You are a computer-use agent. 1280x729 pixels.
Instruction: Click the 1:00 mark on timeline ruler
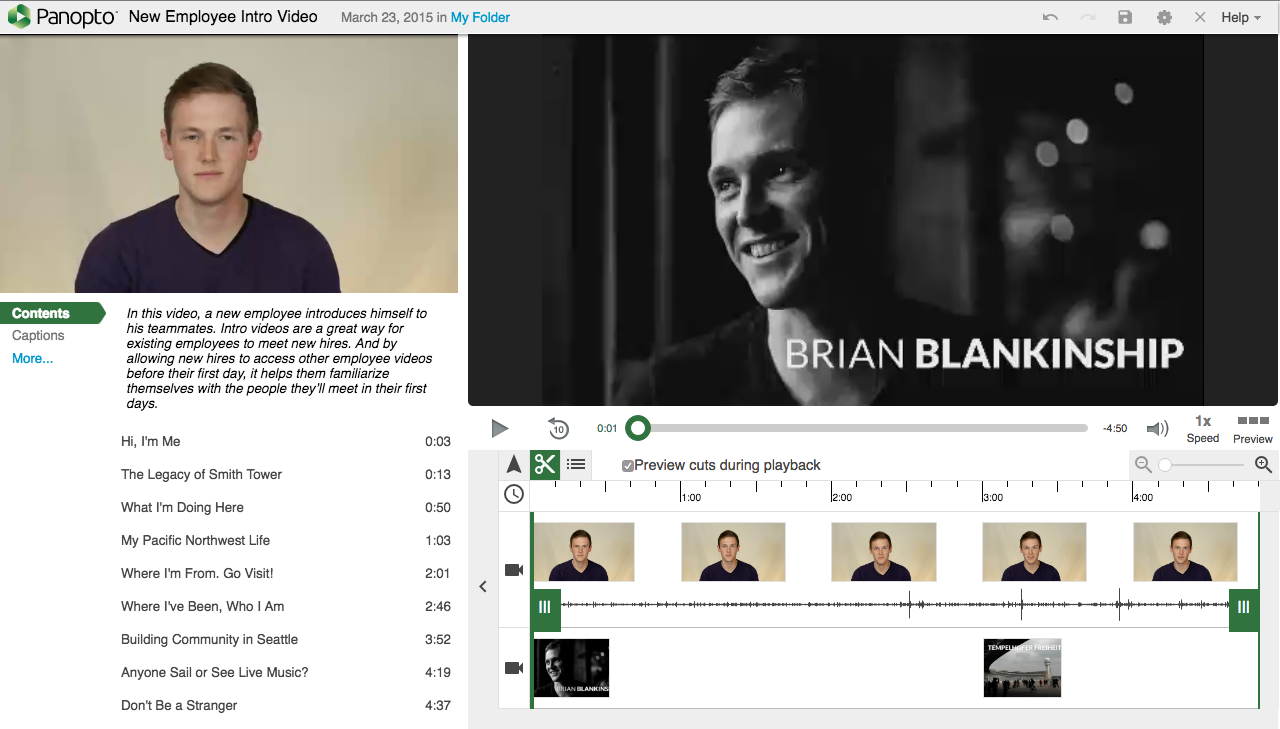point(691,497)
